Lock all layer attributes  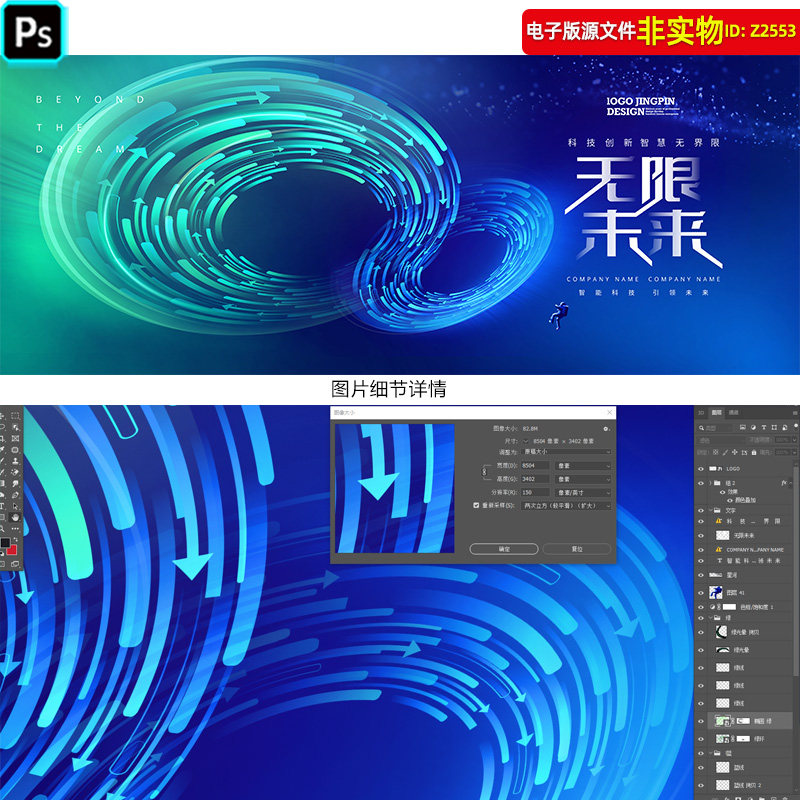pos(754,452)
